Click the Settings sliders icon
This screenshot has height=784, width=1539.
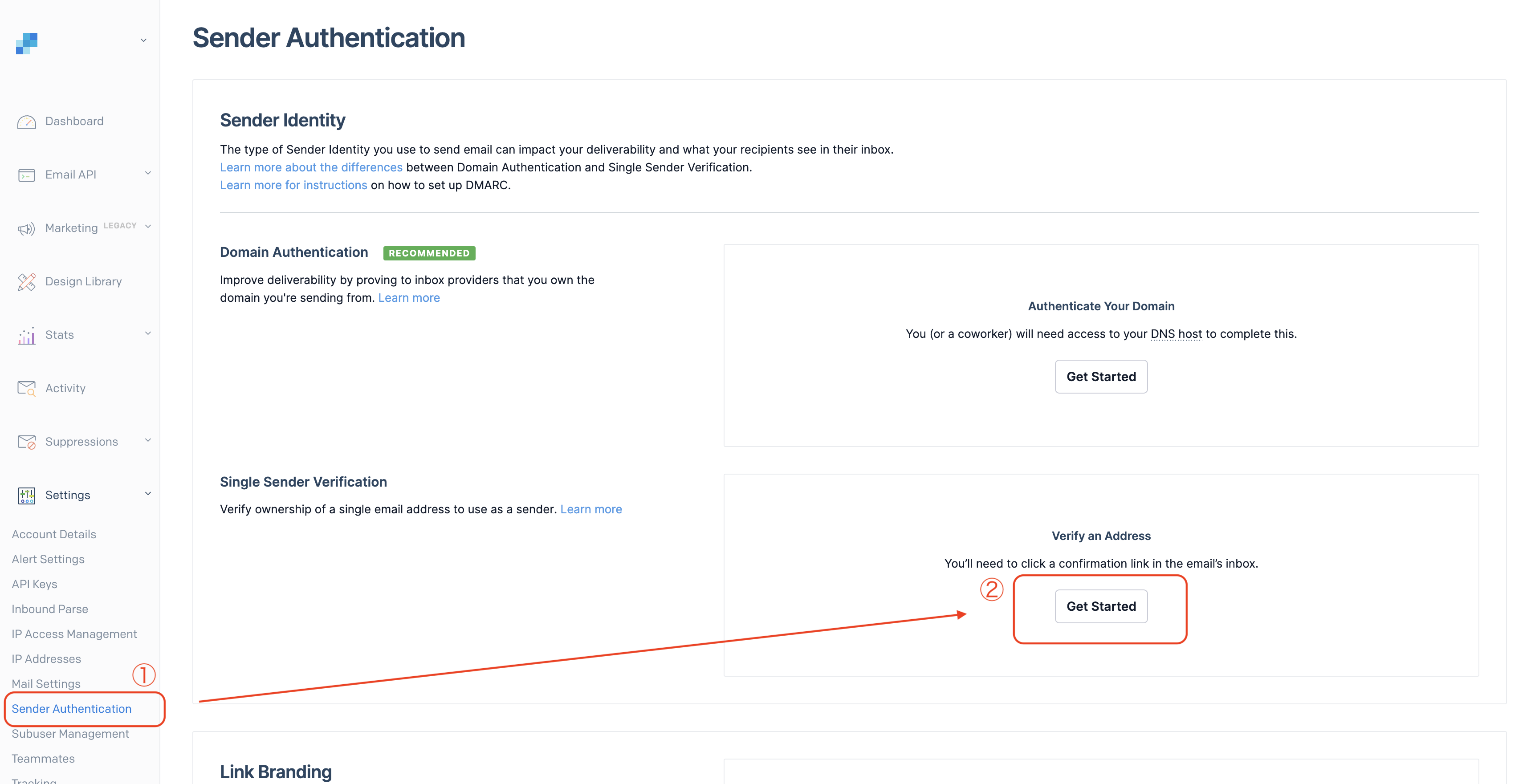pos(26,496)
